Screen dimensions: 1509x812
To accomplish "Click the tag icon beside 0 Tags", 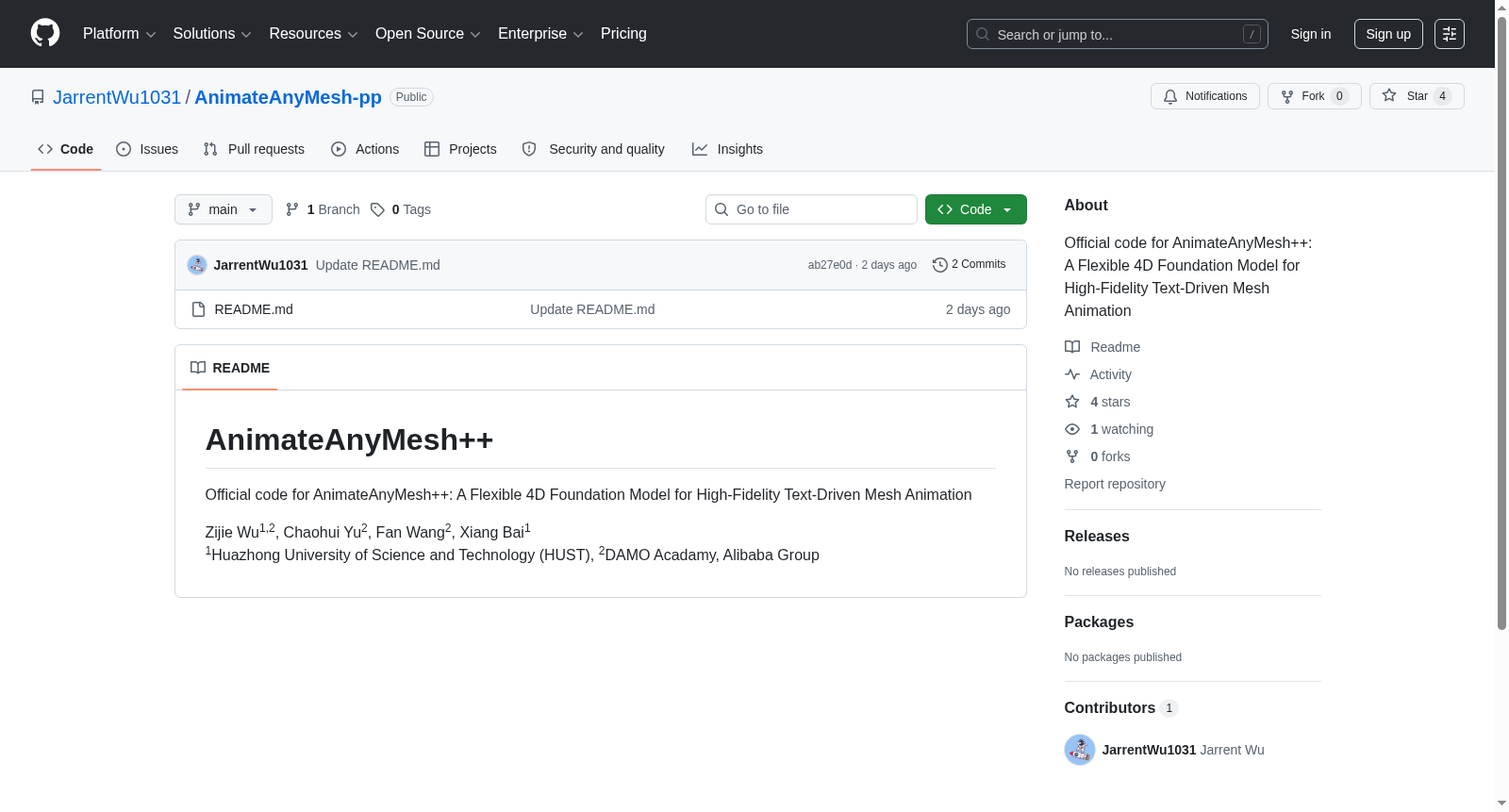I will pos(377,209).
